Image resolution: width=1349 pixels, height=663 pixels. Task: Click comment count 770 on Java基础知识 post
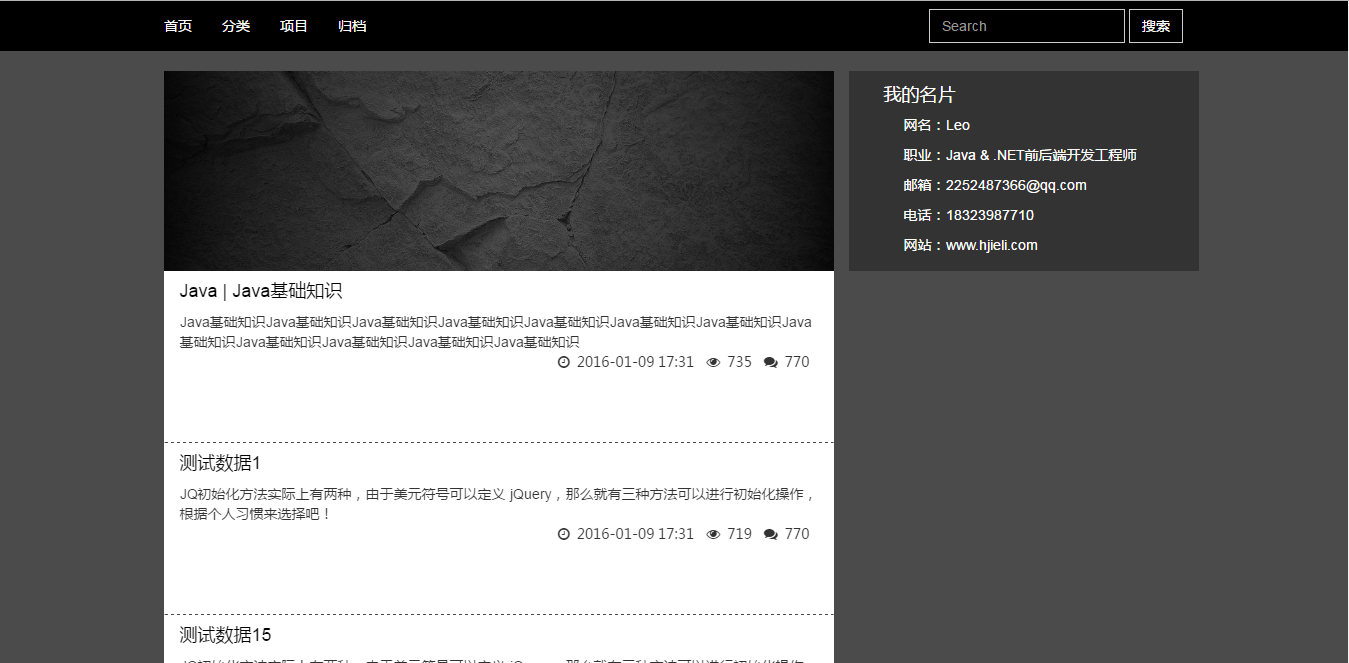[797, 362]
